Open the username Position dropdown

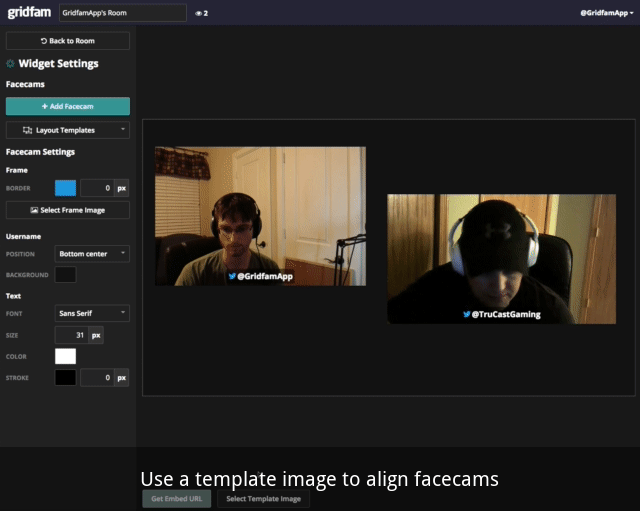tap(92, 254)
